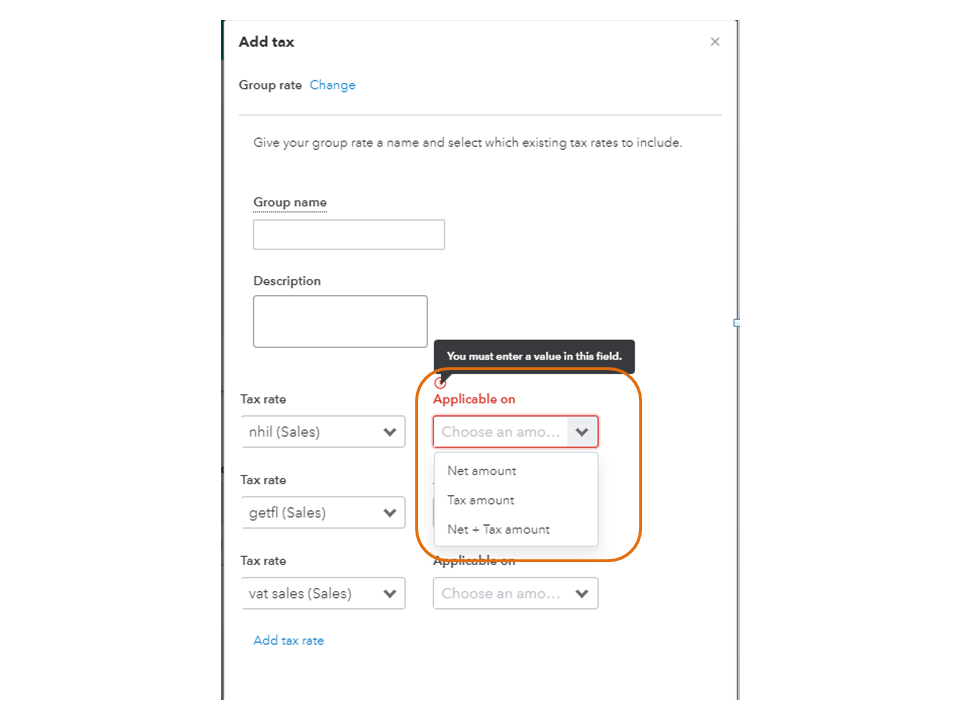Click the red error icon above Applicable on

click(440, 383)
